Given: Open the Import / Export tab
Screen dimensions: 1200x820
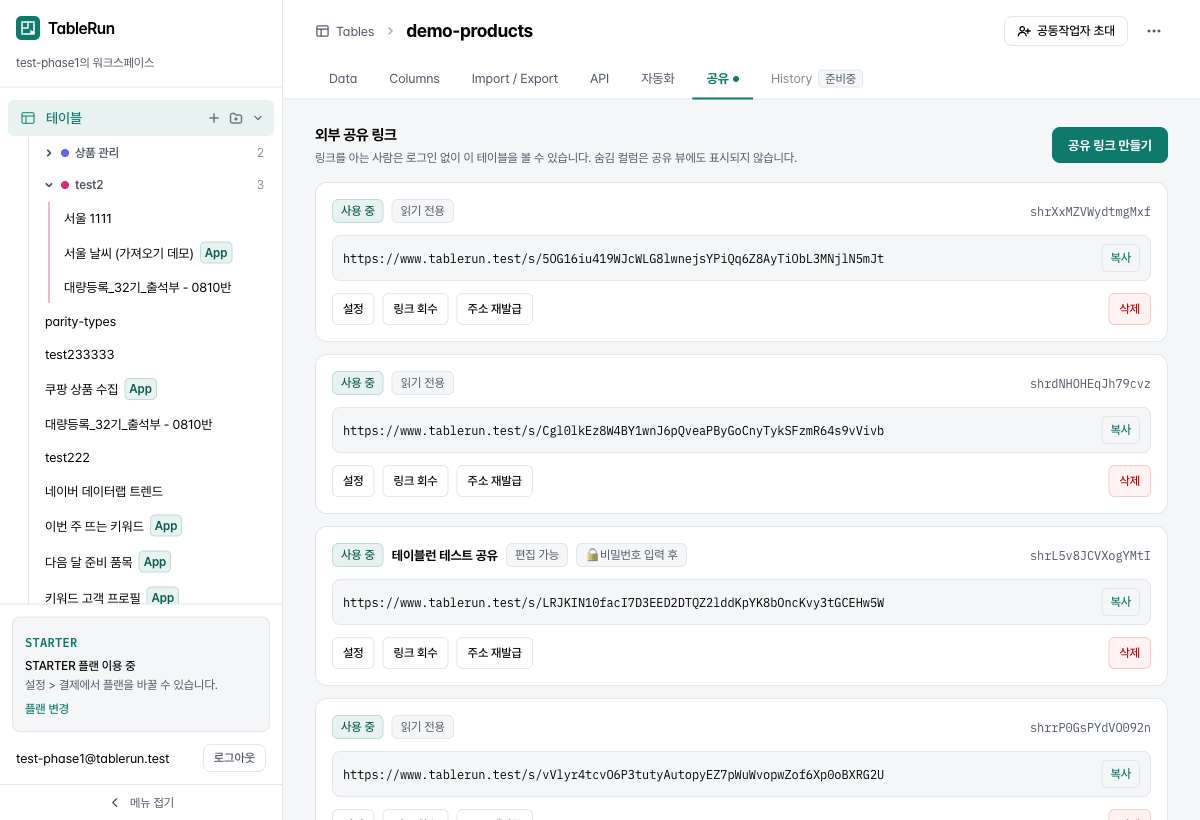Looking at the screenshot, I should 515,78.
